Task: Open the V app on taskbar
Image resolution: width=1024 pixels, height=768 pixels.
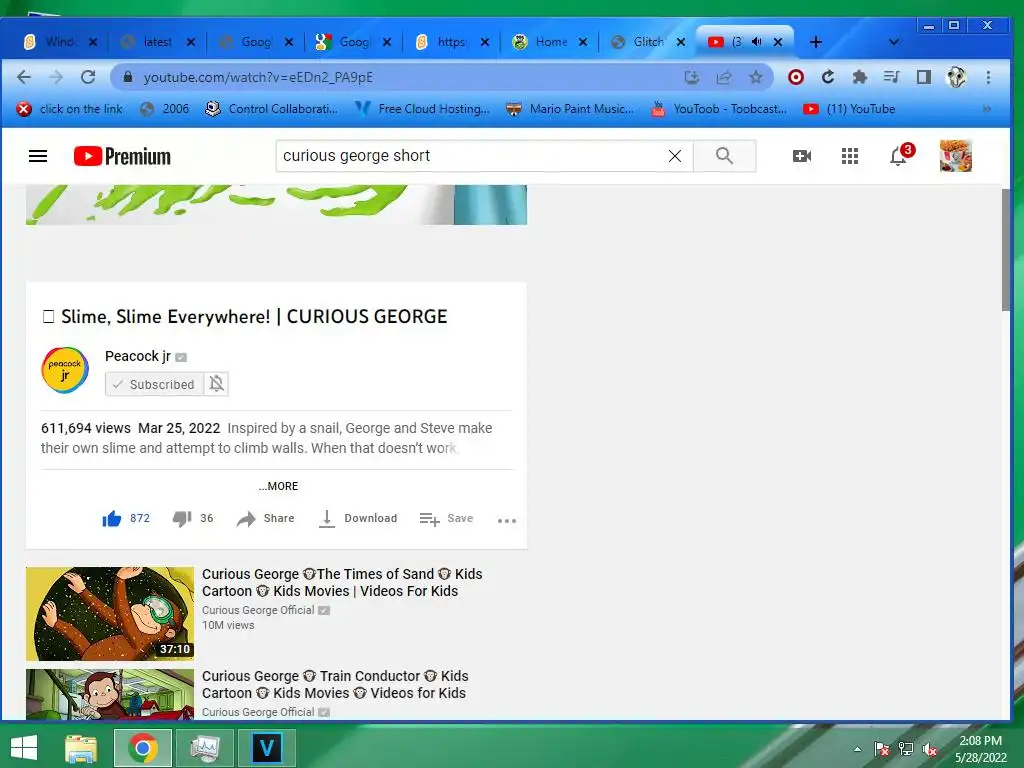Action: 266,748
